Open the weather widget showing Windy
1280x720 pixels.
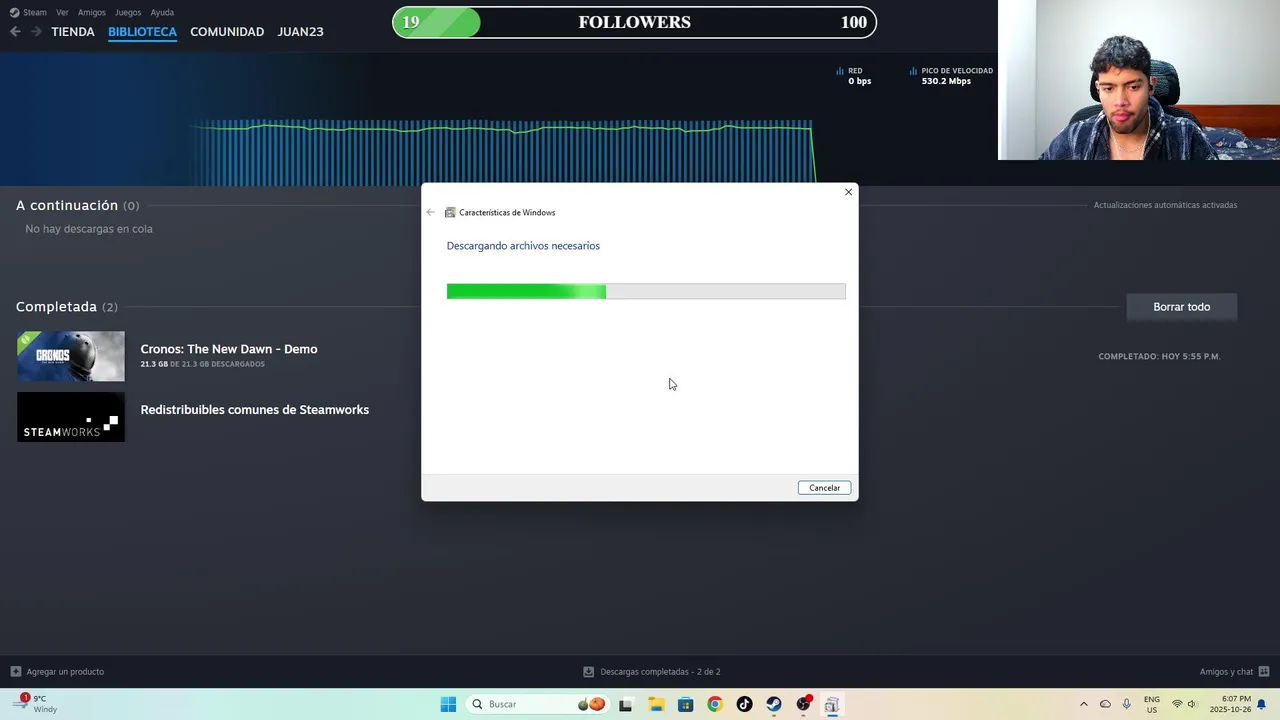tap(35, 704)
